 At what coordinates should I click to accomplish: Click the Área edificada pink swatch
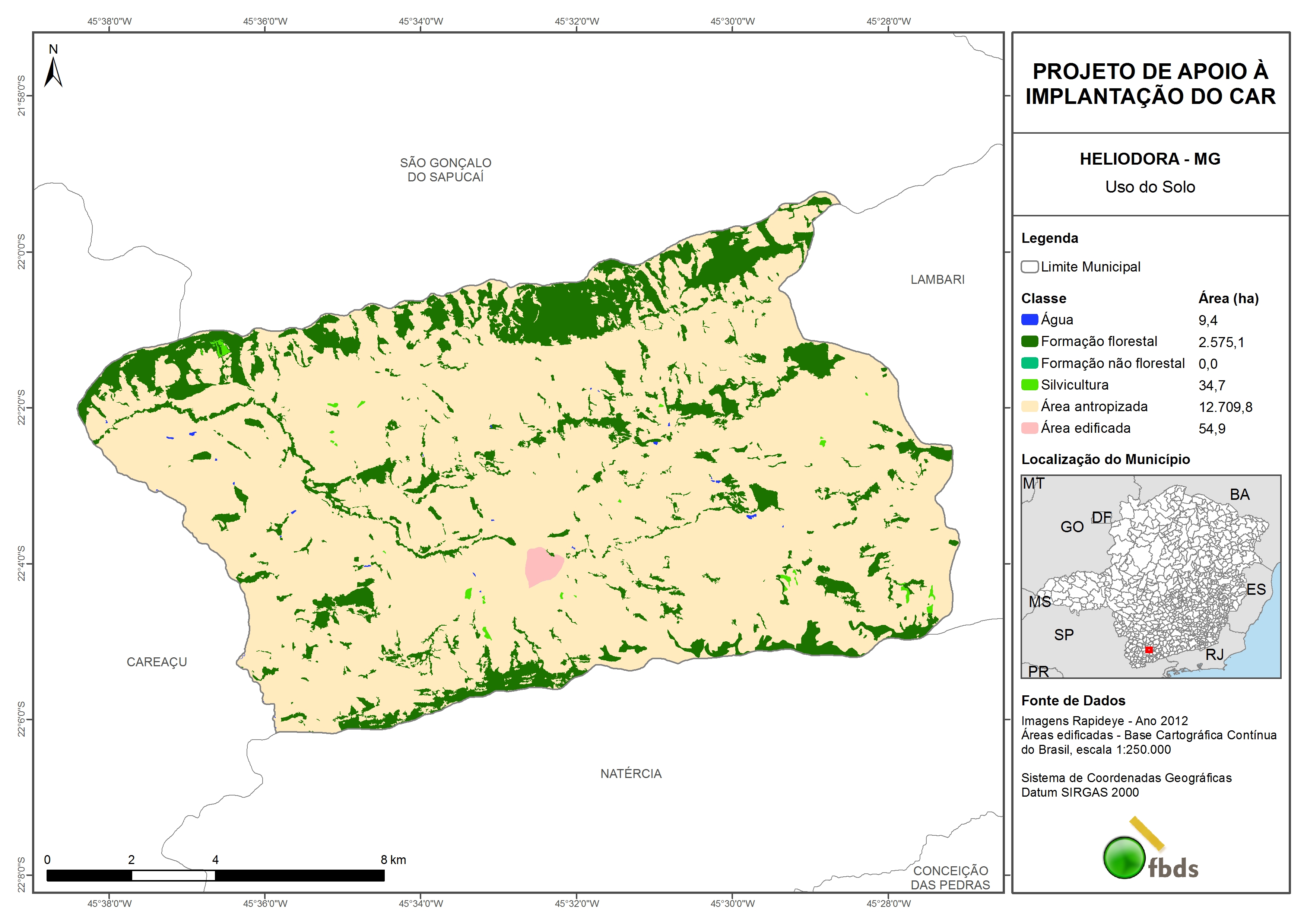(1029, 428)
